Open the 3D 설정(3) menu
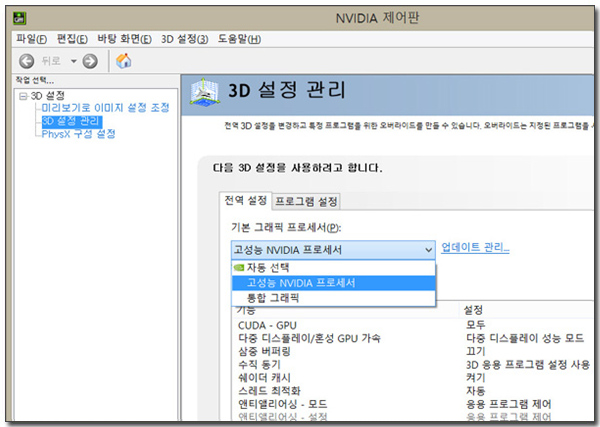 tap(184, 39)
